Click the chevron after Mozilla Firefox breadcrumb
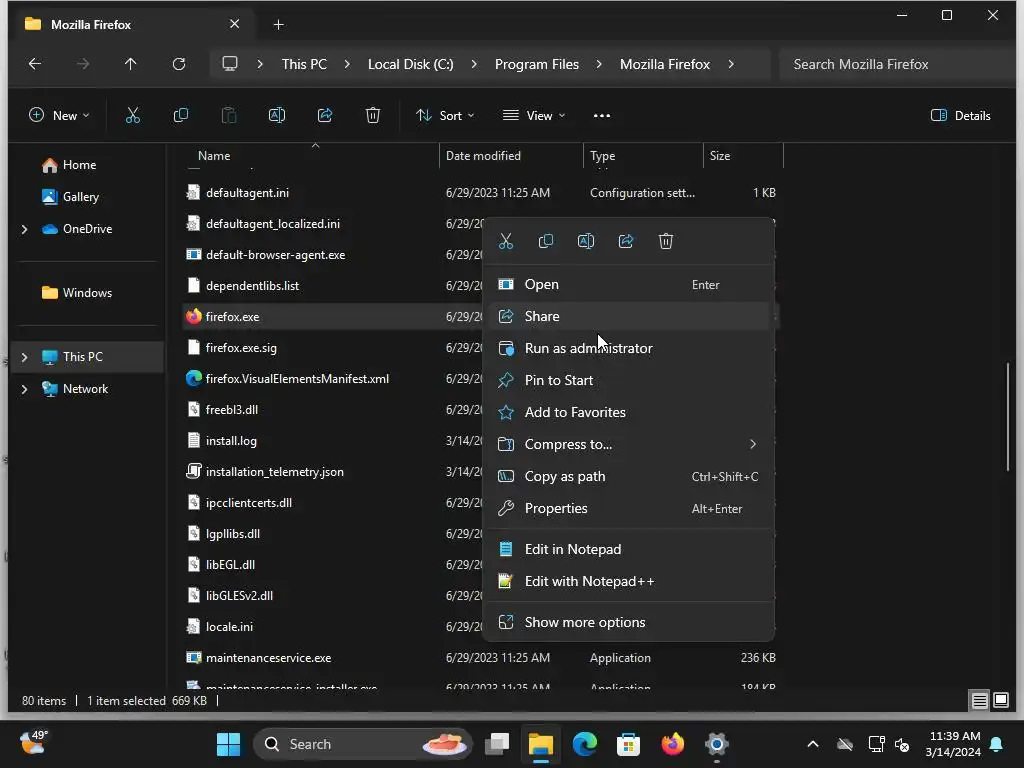The width and height of the screenshot is (1024, 768). pos(731,64)
